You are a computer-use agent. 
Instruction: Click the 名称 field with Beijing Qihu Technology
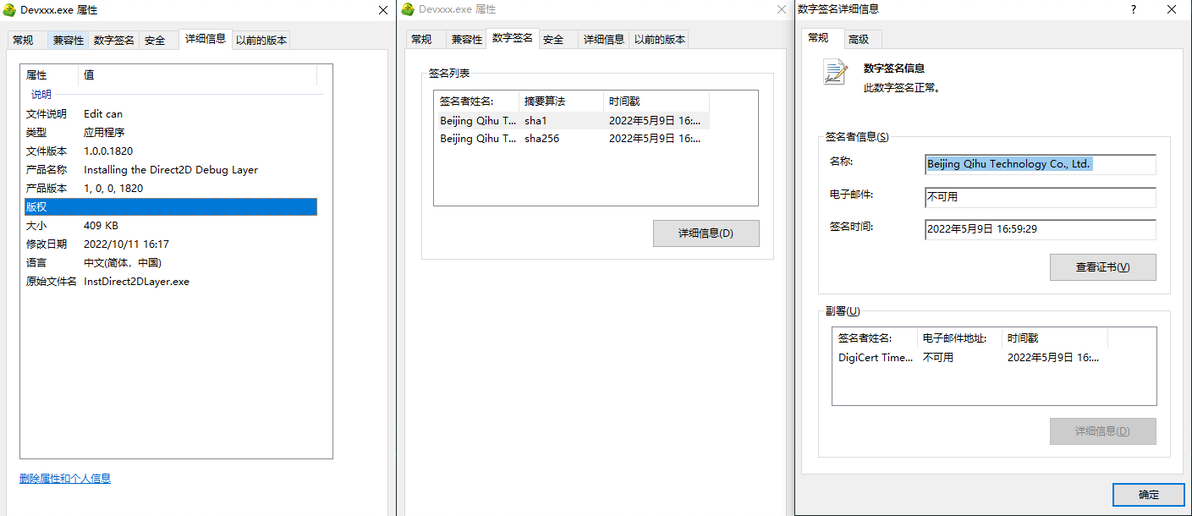(x=1040, y=164)
